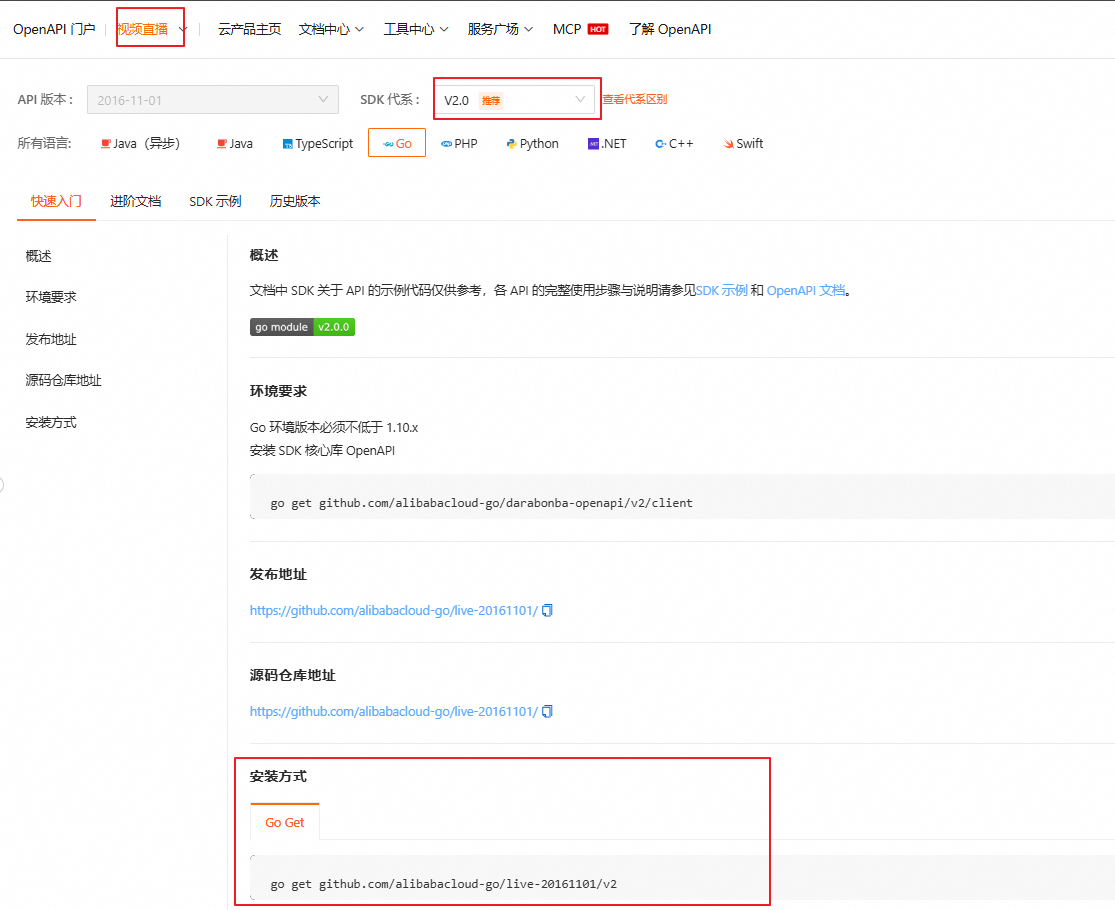Click the 安装 SDK 核心库 OpenAPI text
The image size is (1115, 910).
pos(322,450)
